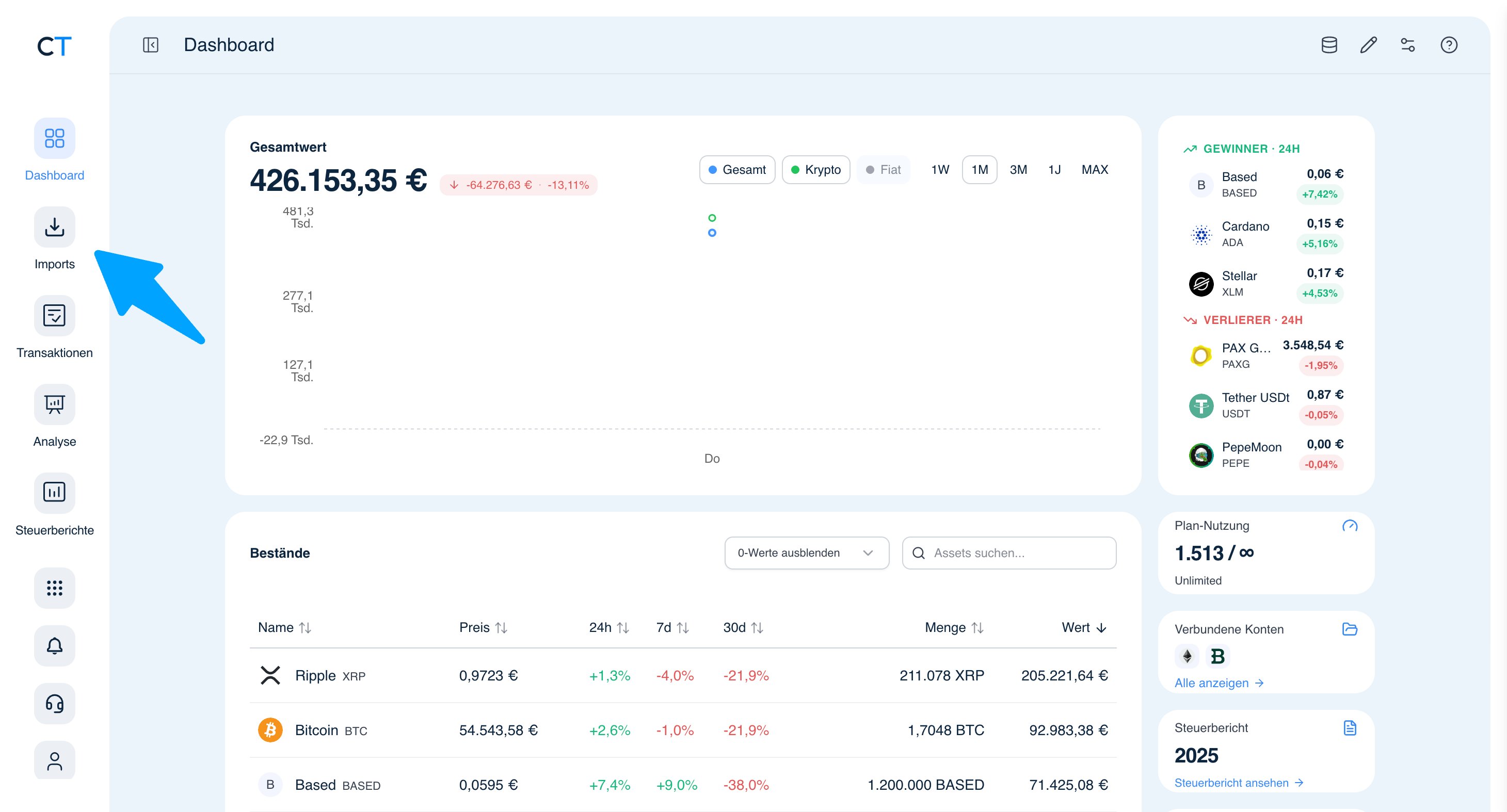
Task: Select the 3M time range
Action: tap(1018, 170)
